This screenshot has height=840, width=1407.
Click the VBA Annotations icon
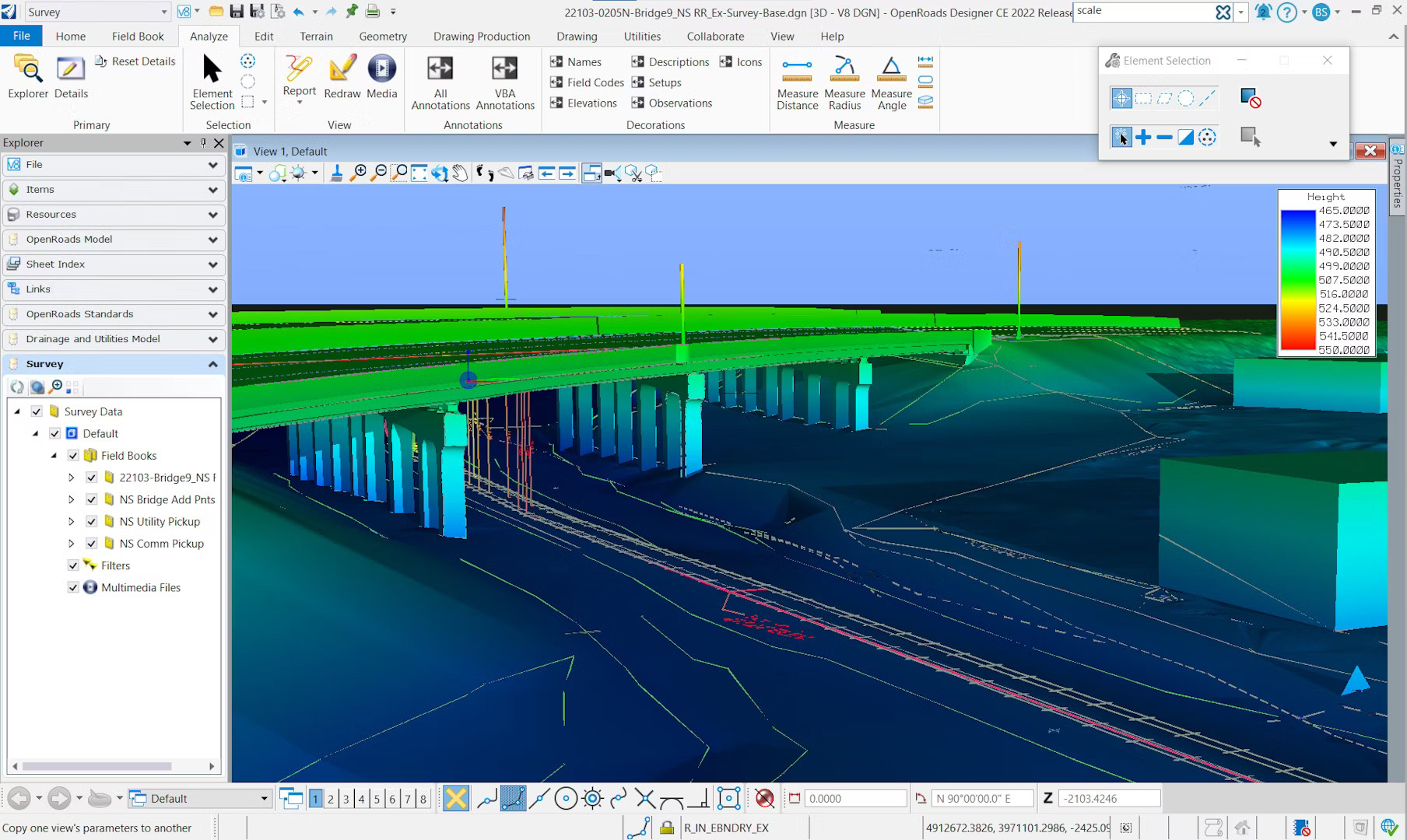coord(504,82)
